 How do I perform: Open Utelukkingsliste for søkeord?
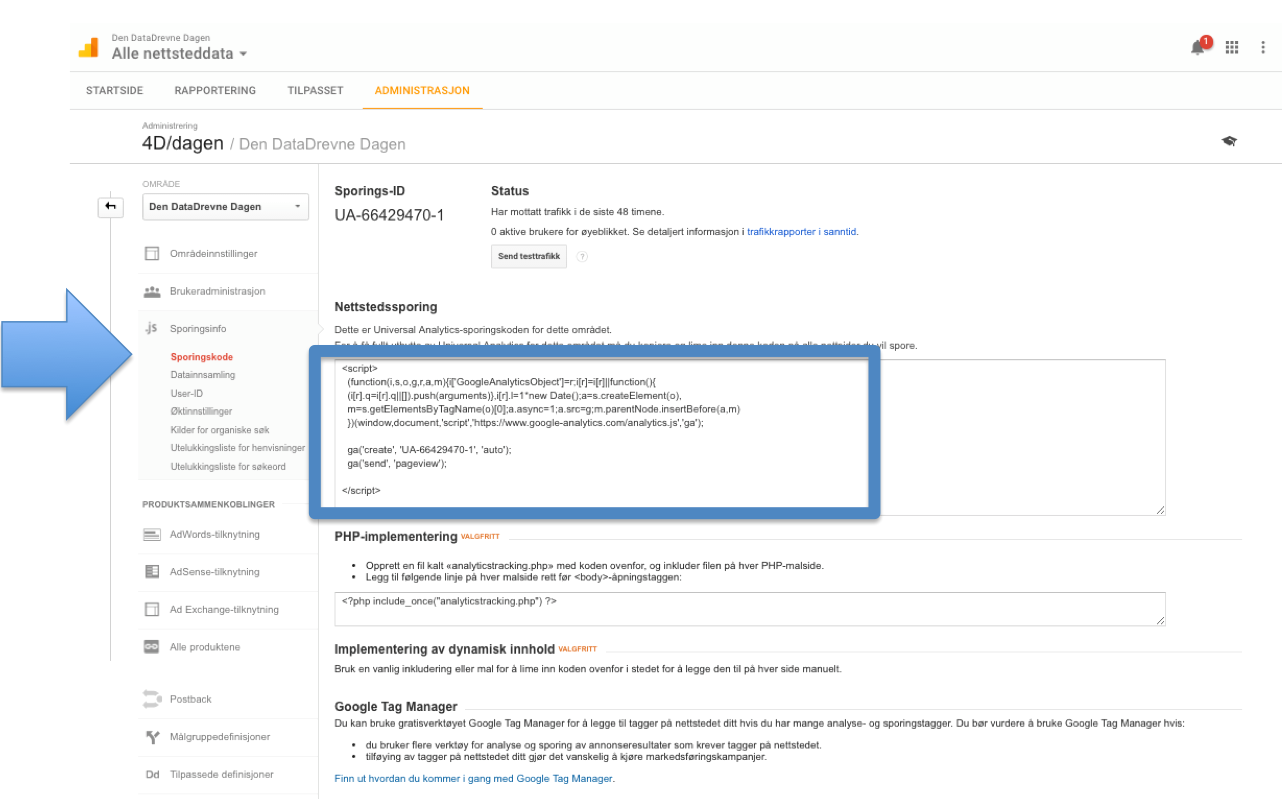point(227,466)
